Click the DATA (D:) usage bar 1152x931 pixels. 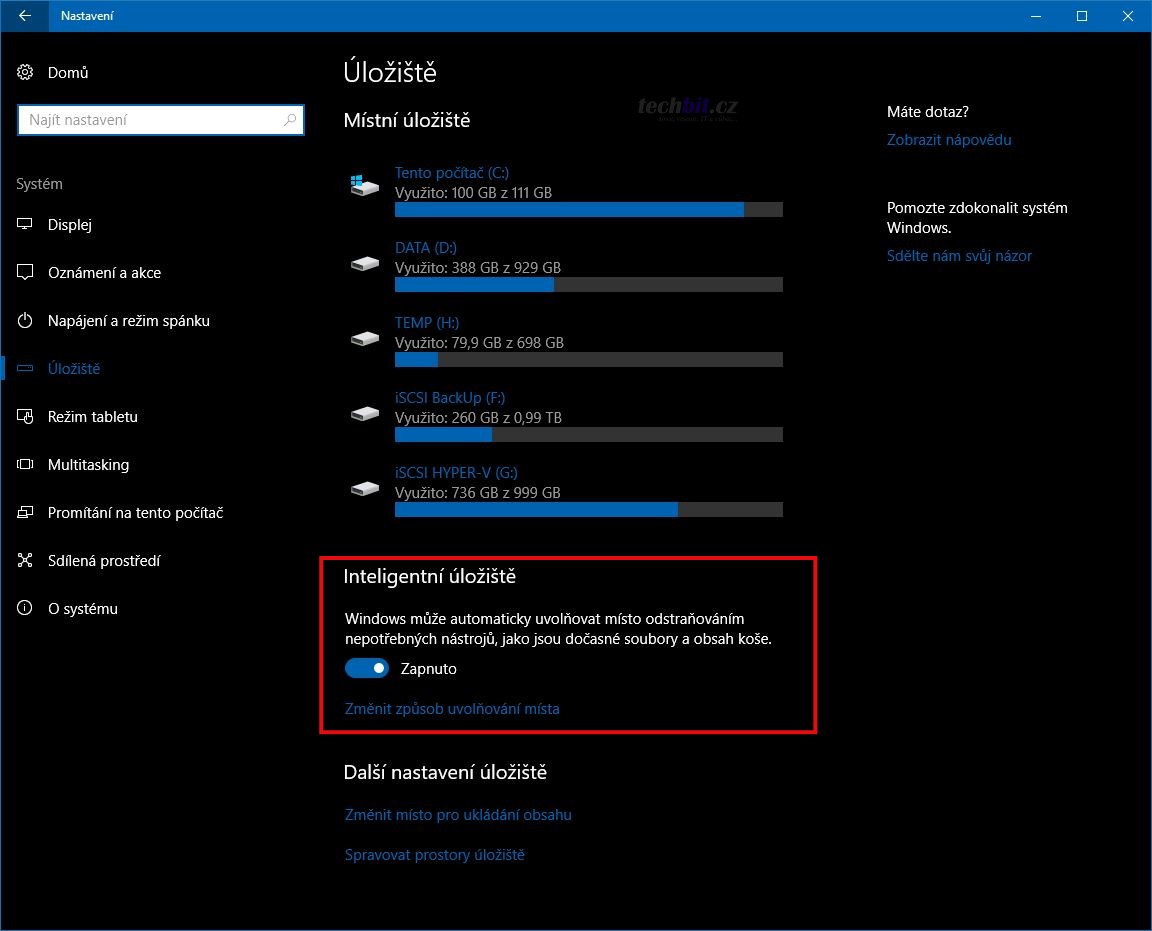[x=588, y=284]
